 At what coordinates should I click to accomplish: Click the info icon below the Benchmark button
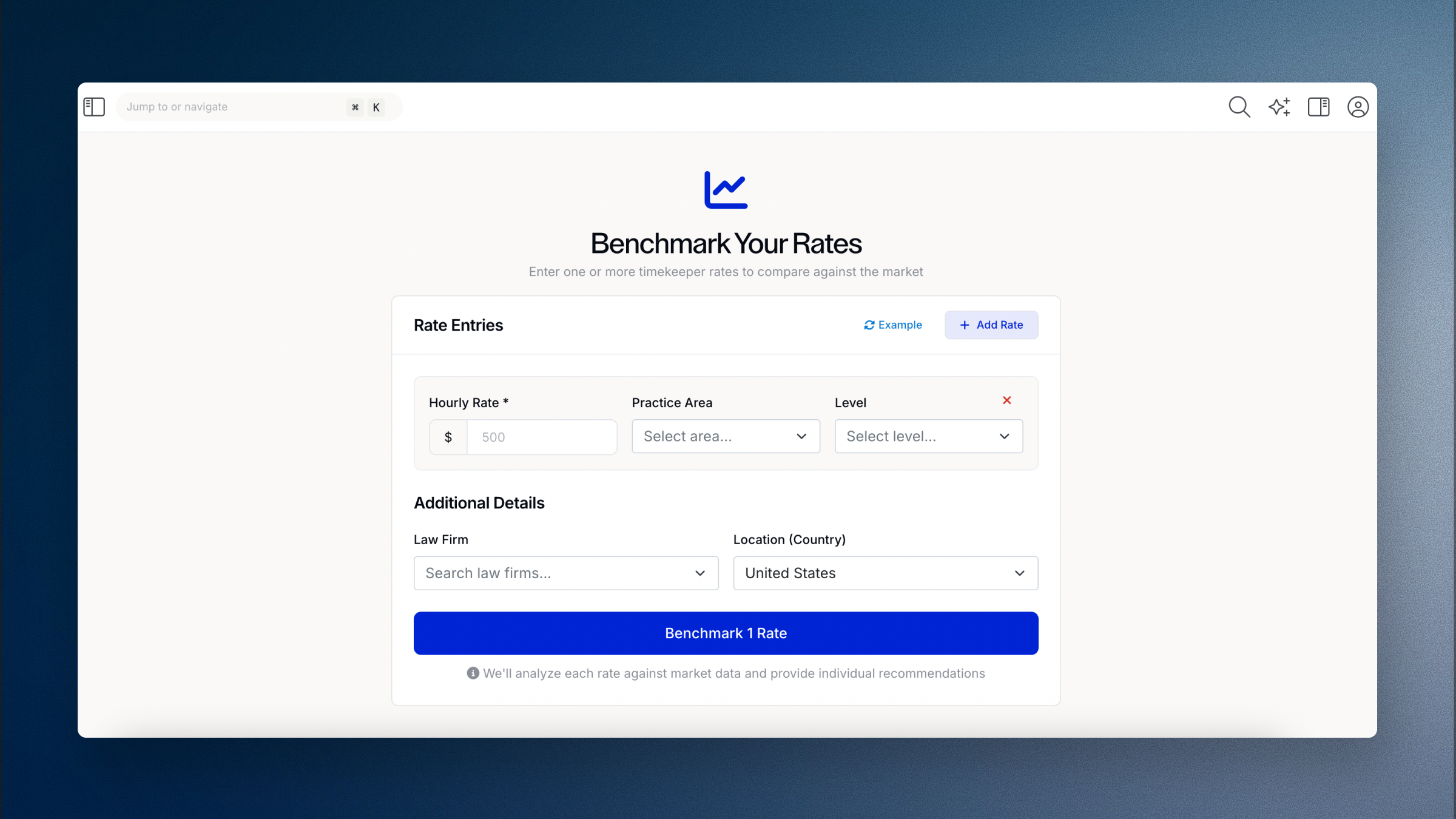click(473, 673)
